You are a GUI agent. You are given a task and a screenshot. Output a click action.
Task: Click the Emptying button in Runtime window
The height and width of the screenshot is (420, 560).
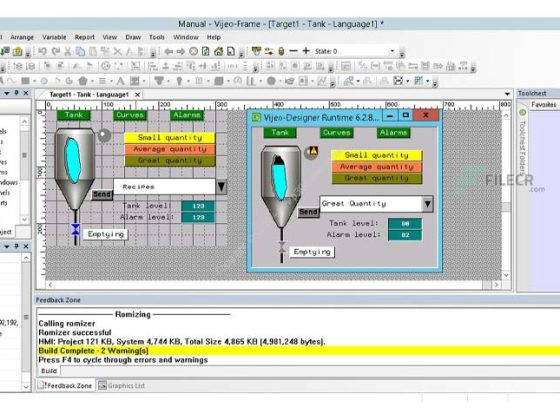pyautogui.click(x=312, y=252)
